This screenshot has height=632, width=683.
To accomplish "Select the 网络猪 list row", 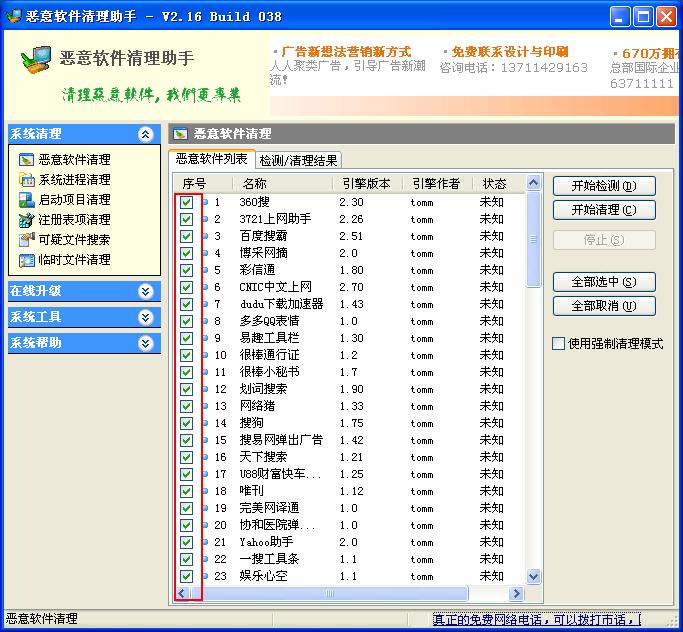I will click(x=350, y=406).
